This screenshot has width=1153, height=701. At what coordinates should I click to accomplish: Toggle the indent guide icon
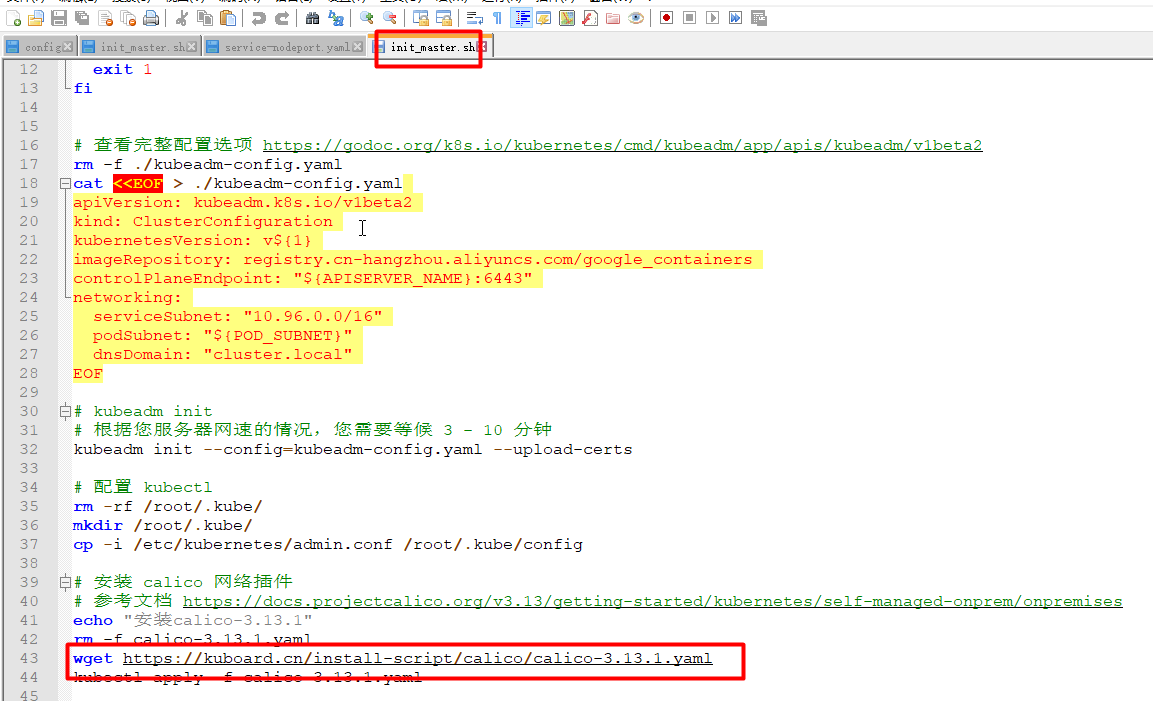[x=521, y=18]
